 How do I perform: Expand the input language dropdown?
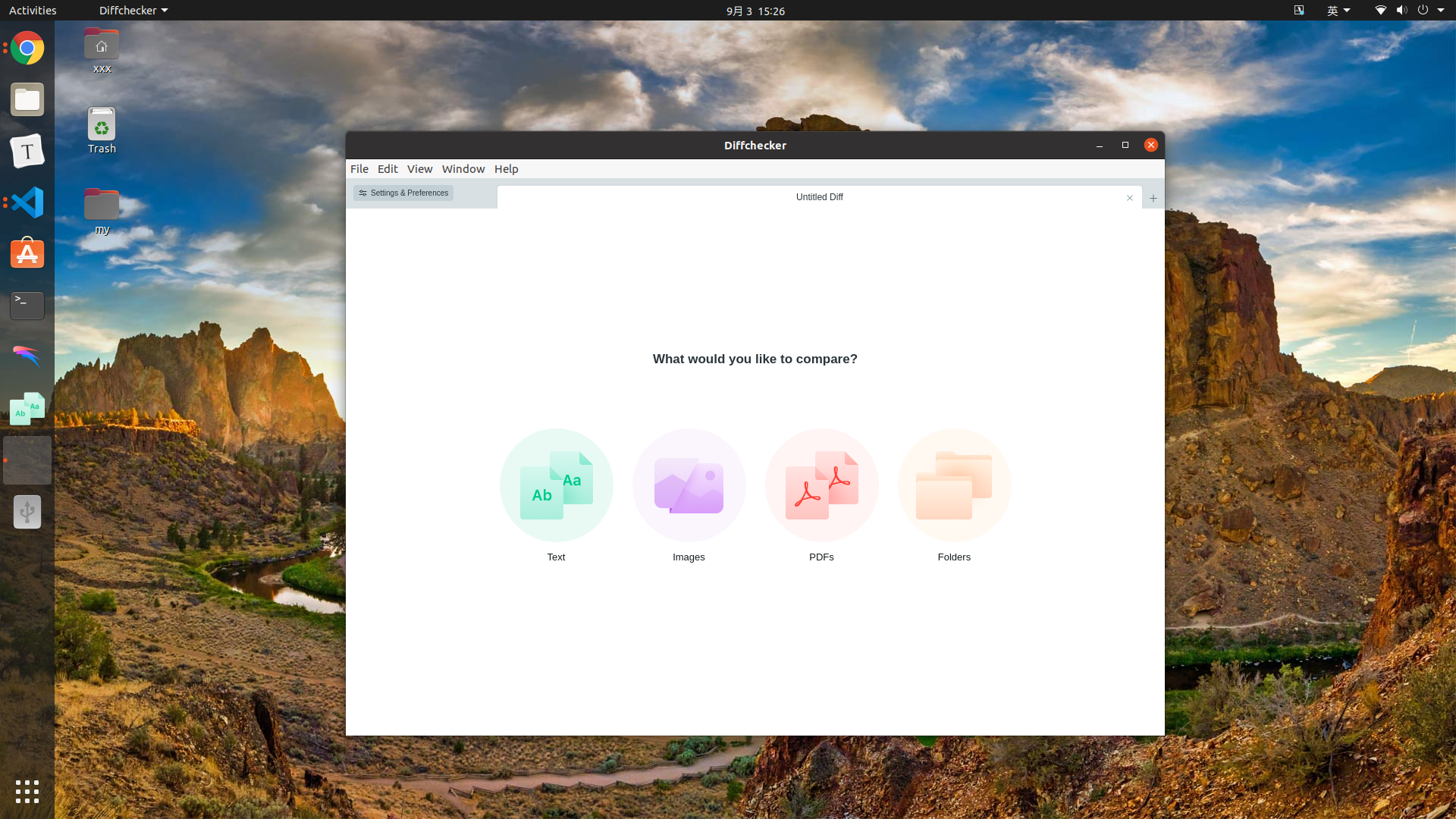(x=1338, y=11)
